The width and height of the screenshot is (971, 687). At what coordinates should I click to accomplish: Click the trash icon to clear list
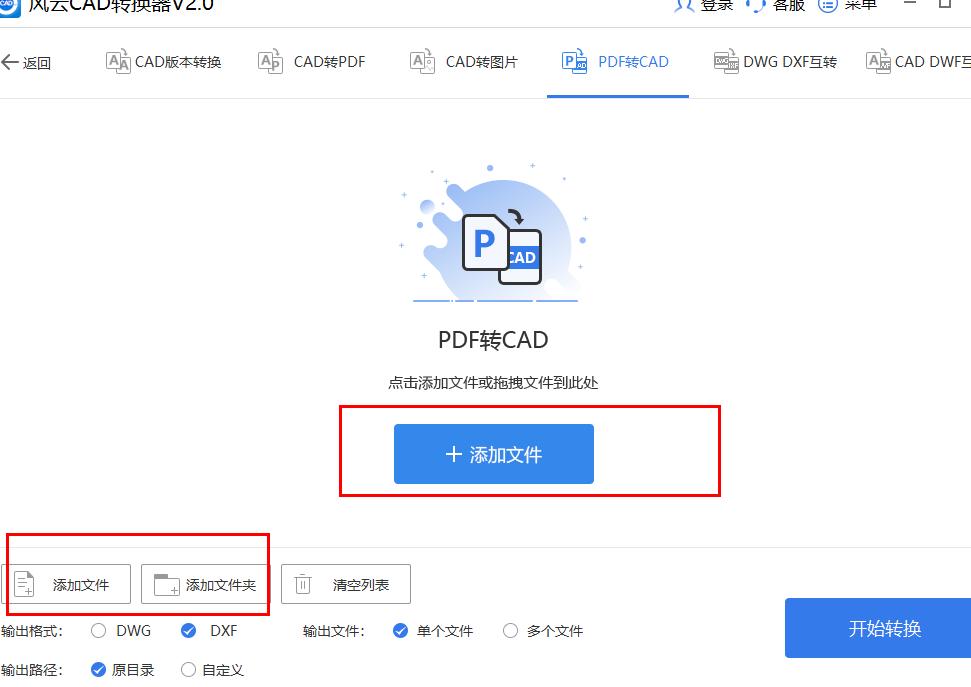click(x=303, y=583)
